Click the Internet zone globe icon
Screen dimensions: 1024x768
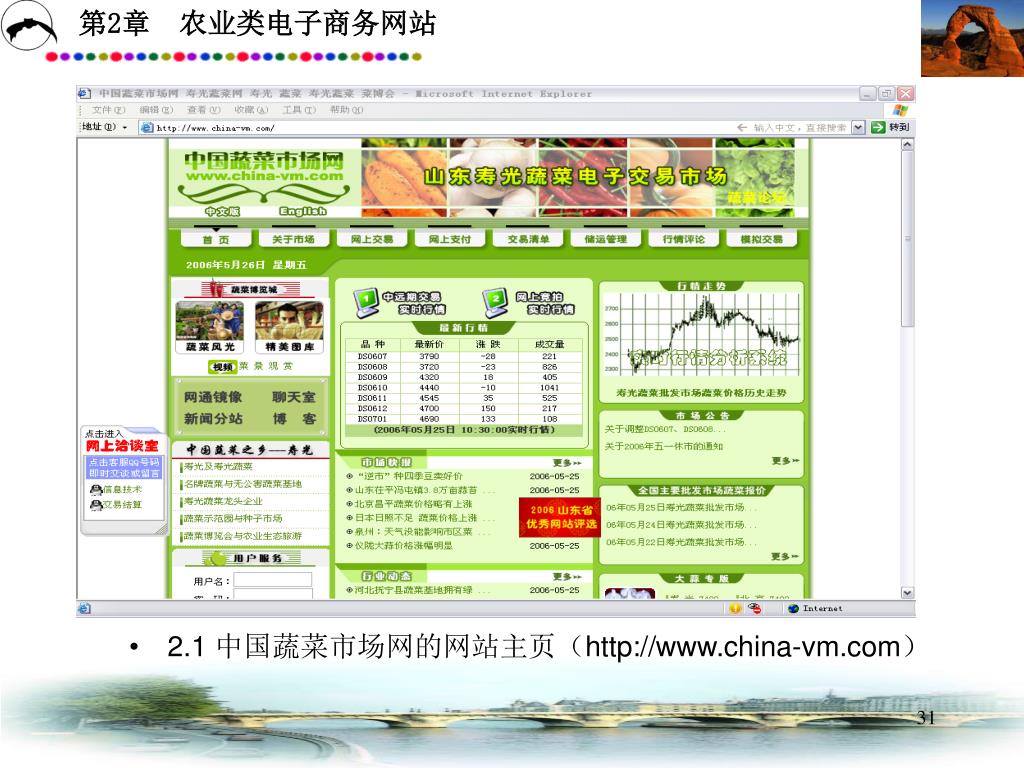point(793,609)
